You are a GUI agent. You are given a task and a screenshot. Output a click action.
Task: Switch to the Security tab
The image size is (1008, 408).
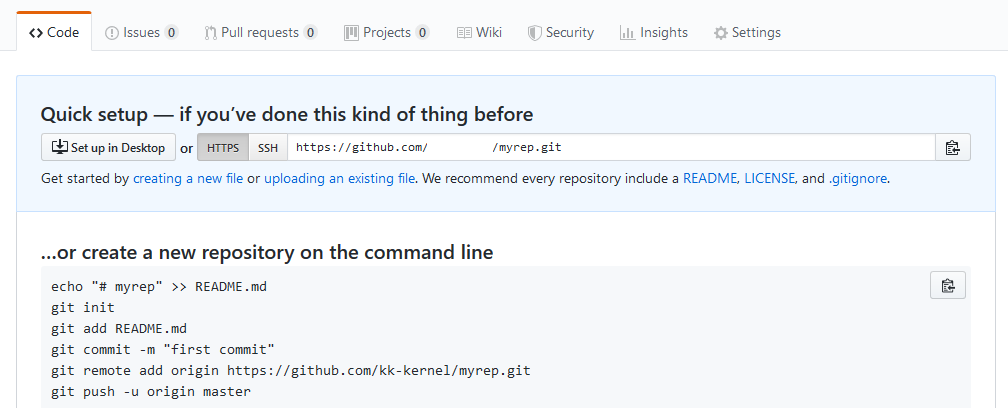pos(561,32)
